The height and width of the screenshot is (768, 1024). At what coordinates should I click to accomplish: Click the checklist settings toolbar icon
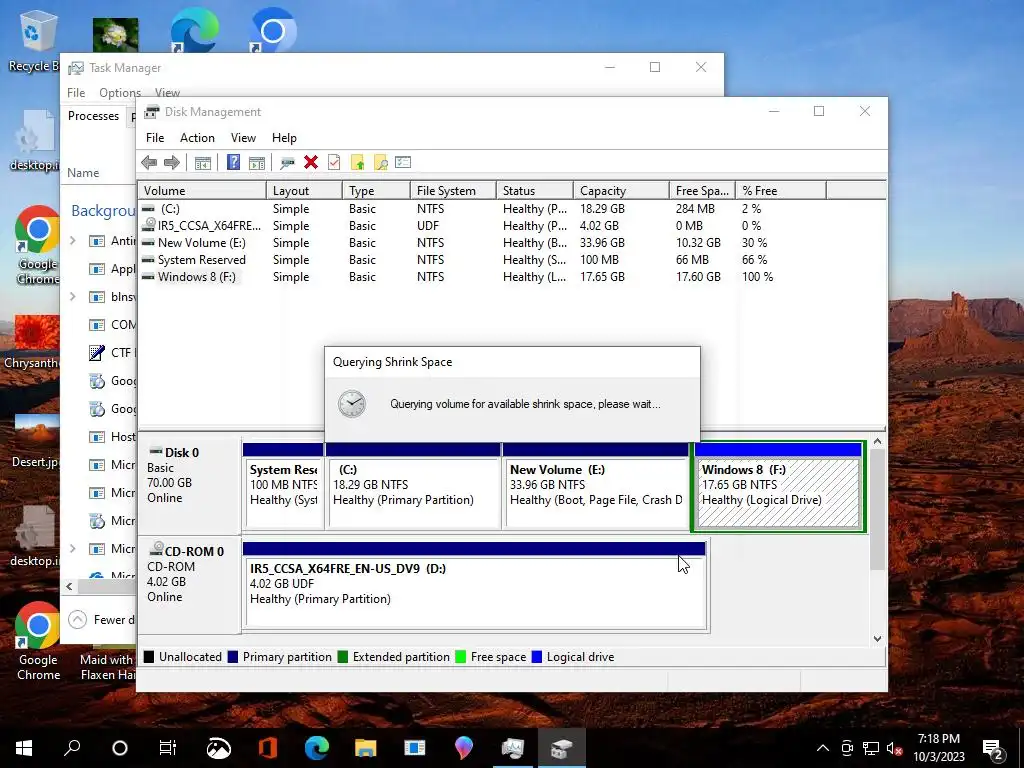[x=403, y=163]
